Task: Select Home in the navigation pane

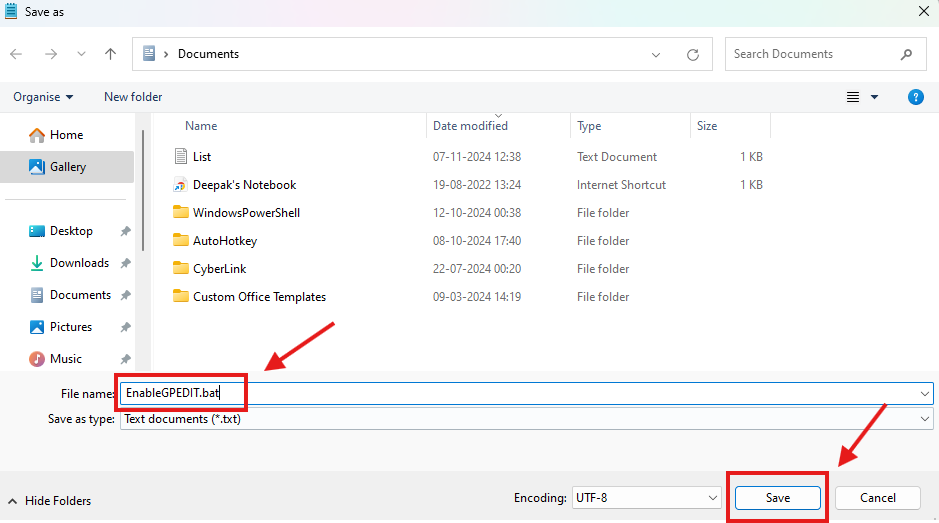Action: pos(67,135)
